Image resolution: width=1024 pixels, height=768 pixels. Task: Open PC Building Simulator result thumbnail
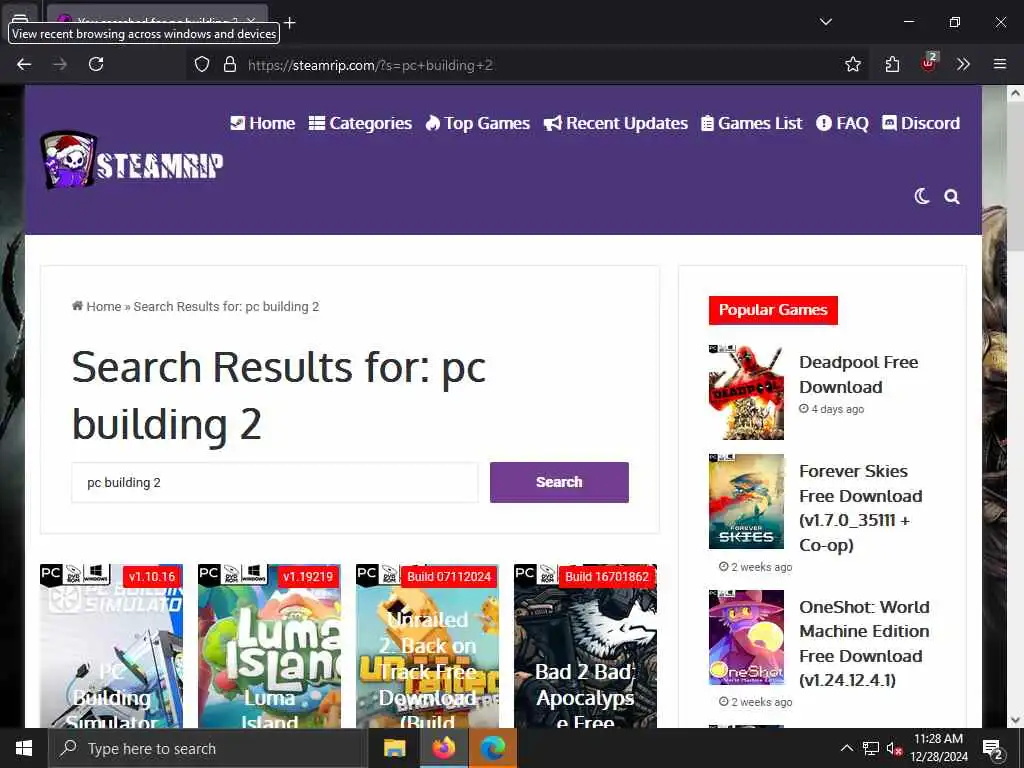point(111,646)
